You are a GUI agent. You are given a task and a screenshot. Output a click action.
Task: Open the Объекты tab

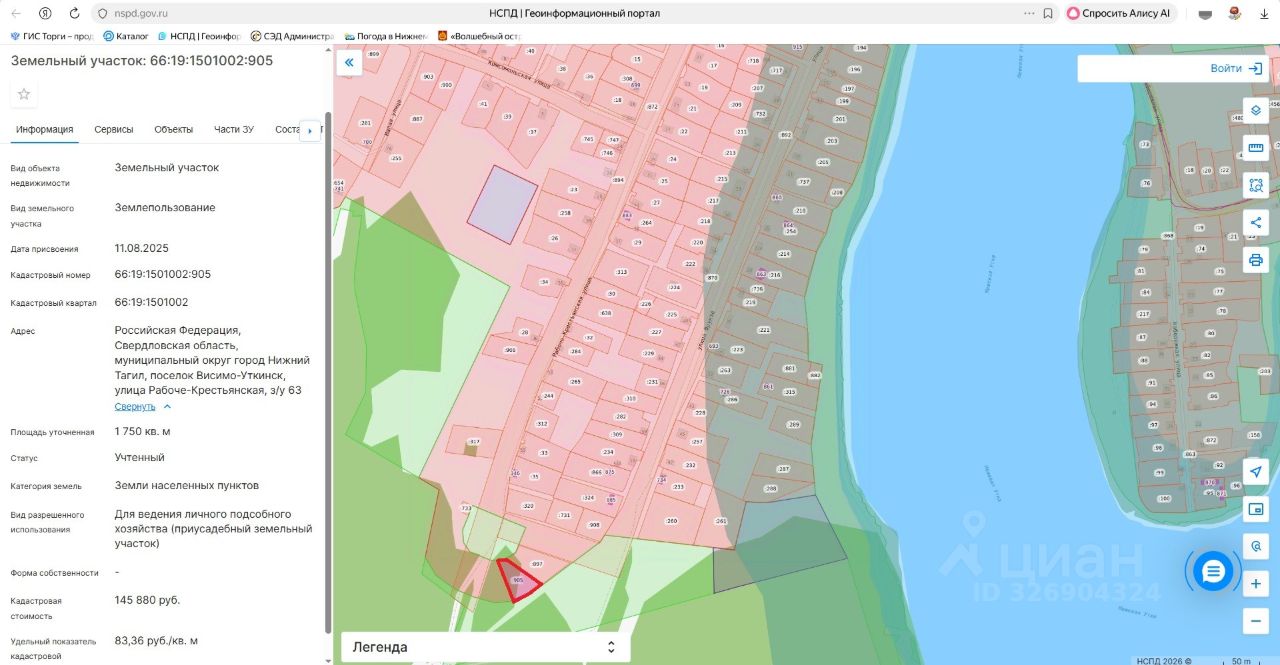click(174, 129)
